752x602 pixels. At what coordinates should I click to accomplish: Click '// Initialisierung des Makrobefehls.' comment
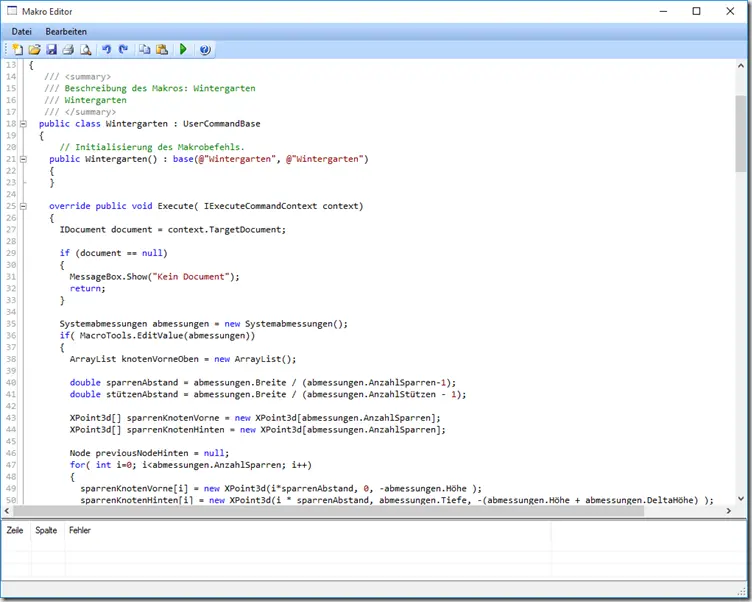pos(152,147)
